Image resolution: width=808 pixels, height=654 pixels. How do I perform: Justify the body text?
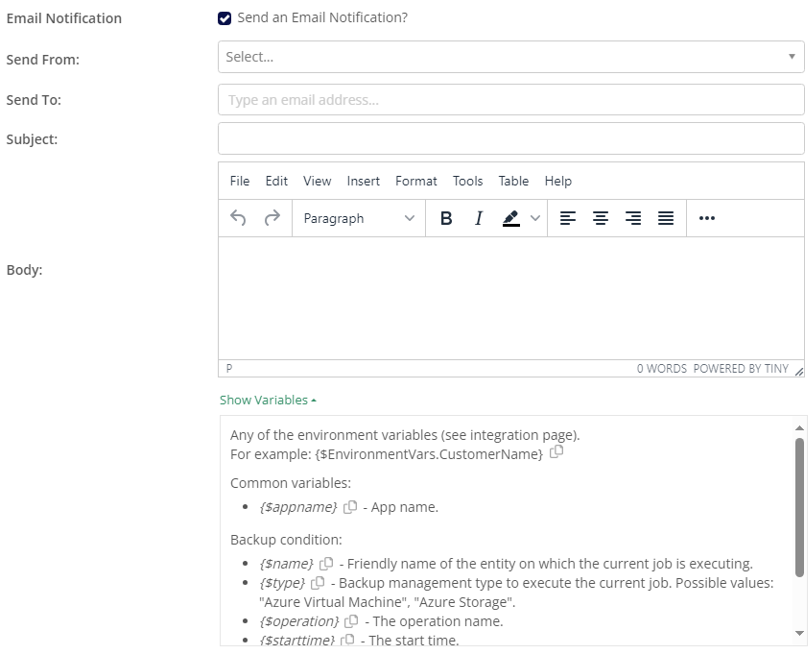(x=665, y=218)
